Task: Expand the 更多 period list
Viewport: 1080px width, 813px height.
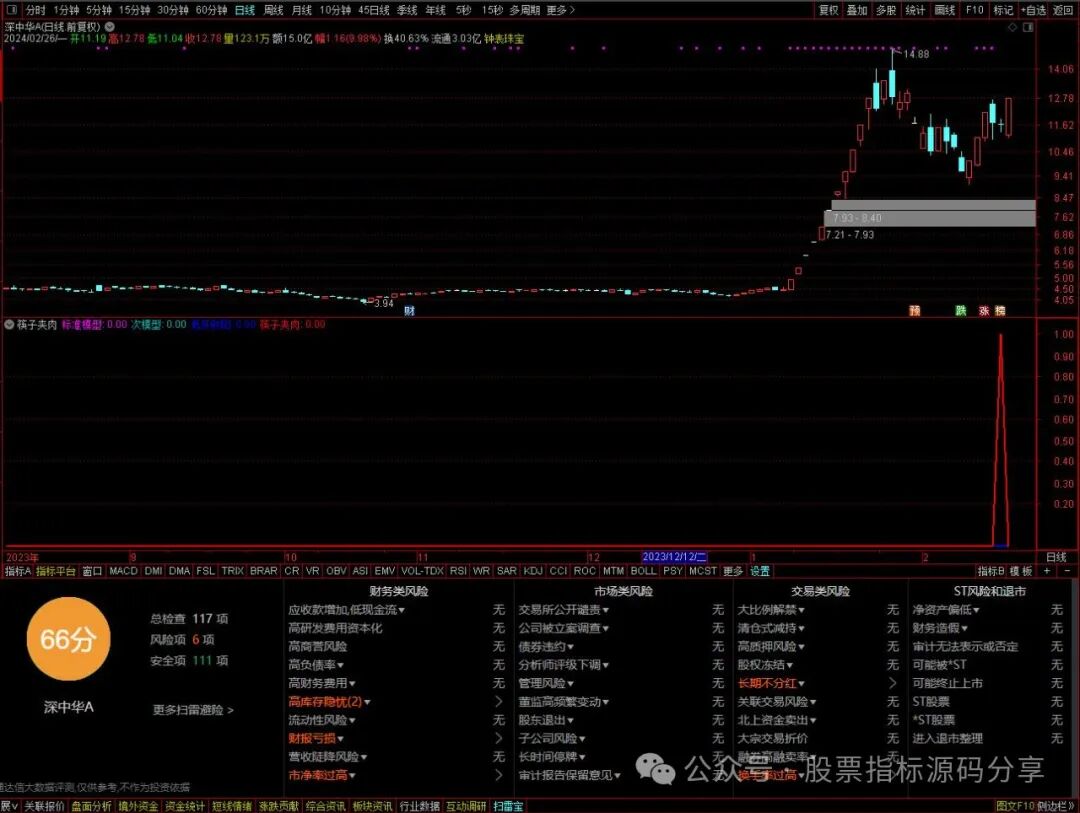Action: click(x=560, y=10)
